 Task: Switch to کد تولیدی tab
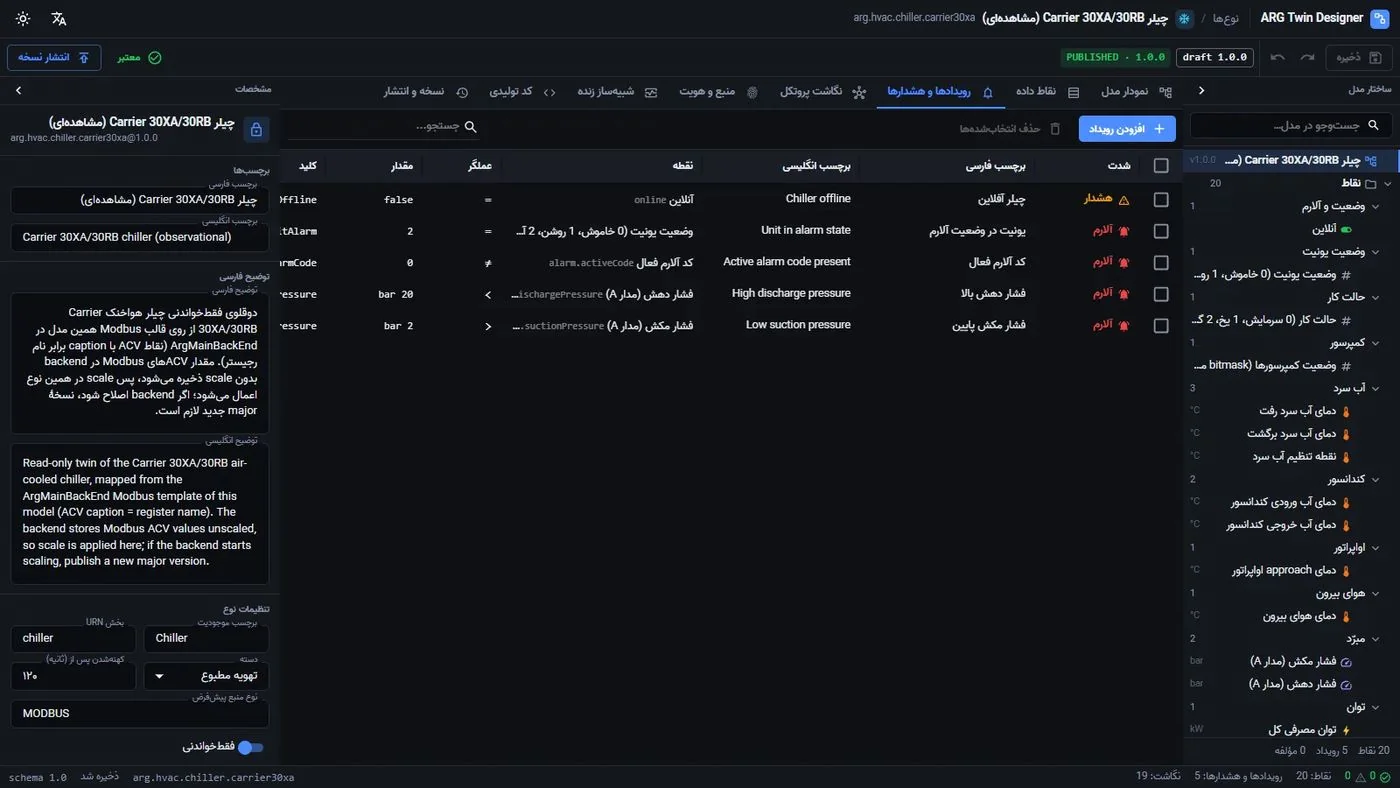pos(522,92)
